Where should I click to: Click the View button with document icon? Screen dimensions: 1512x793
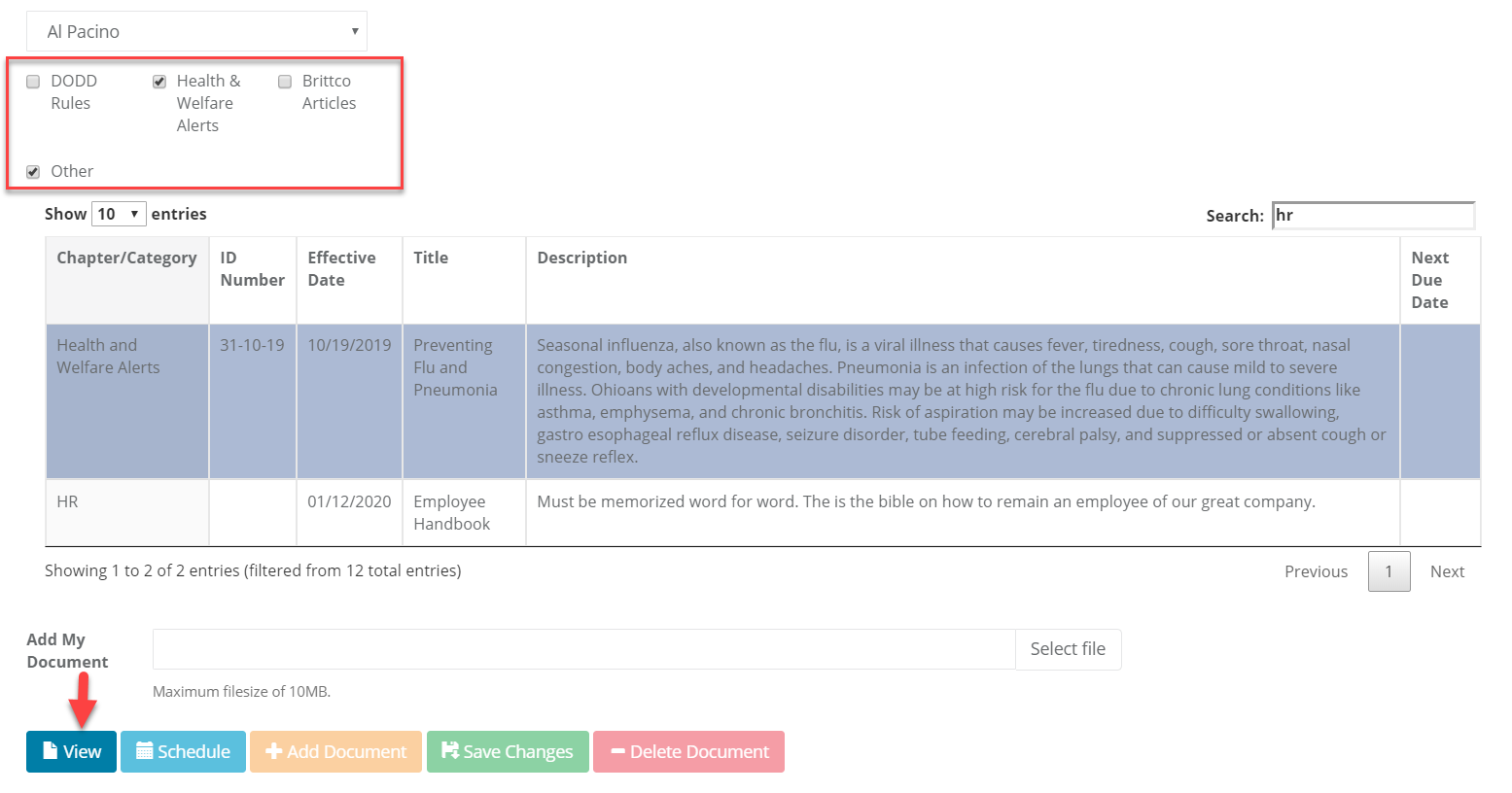point(71,751)
